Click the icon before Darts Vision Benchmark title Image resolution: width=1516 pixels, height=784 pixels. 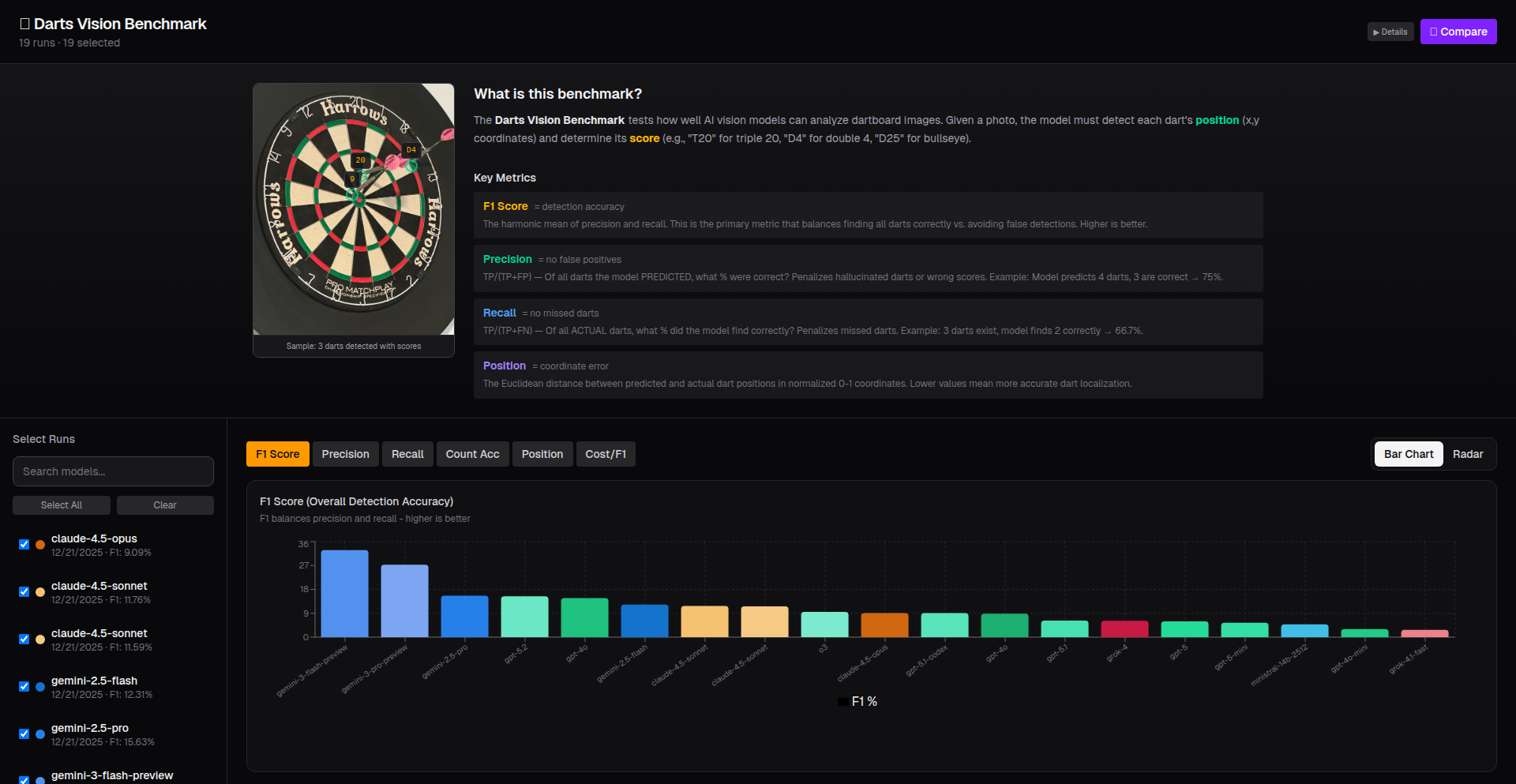[x=24, y=24]
